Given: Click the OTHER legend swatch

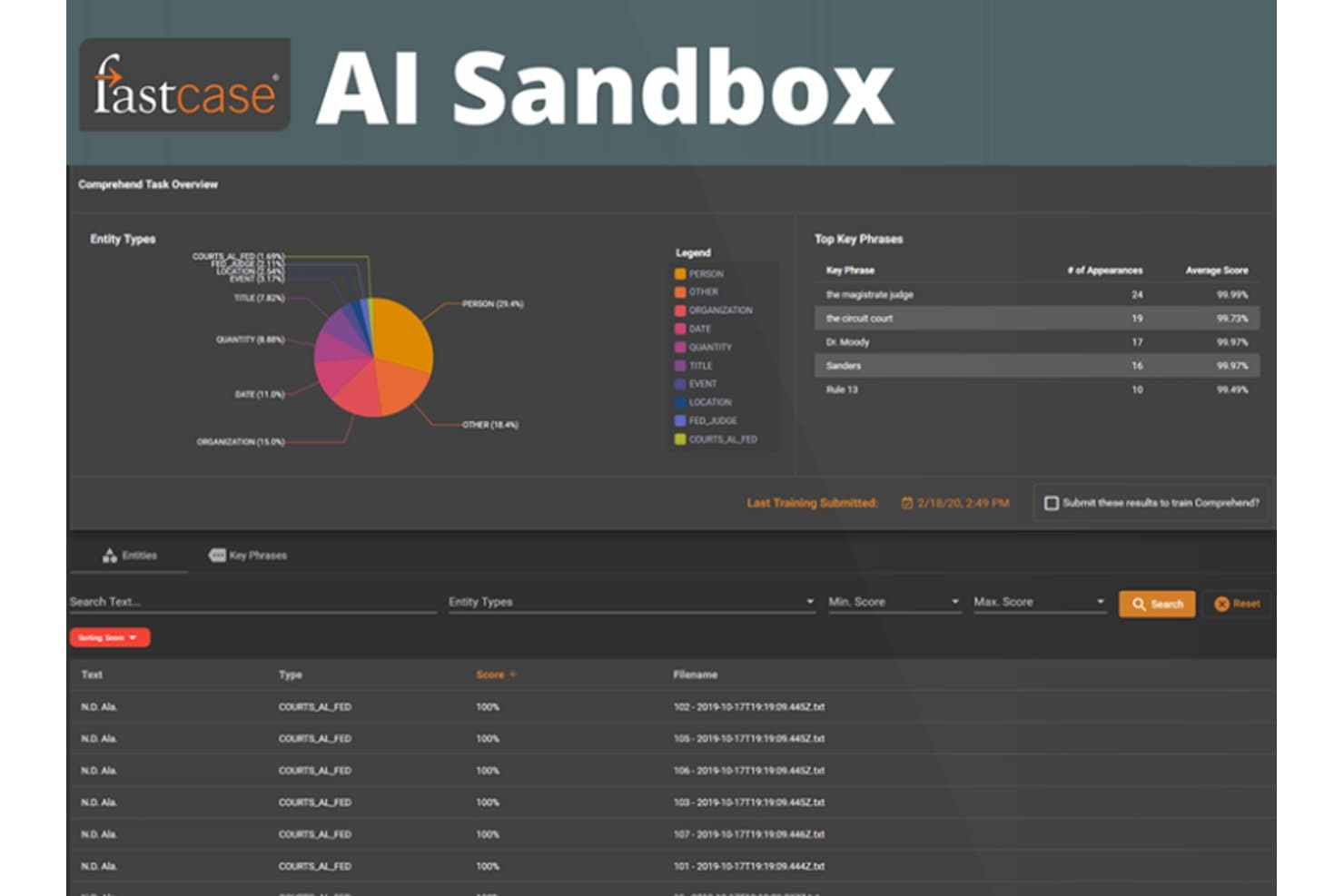Looking at the screenshot, I should coord(680,291).
